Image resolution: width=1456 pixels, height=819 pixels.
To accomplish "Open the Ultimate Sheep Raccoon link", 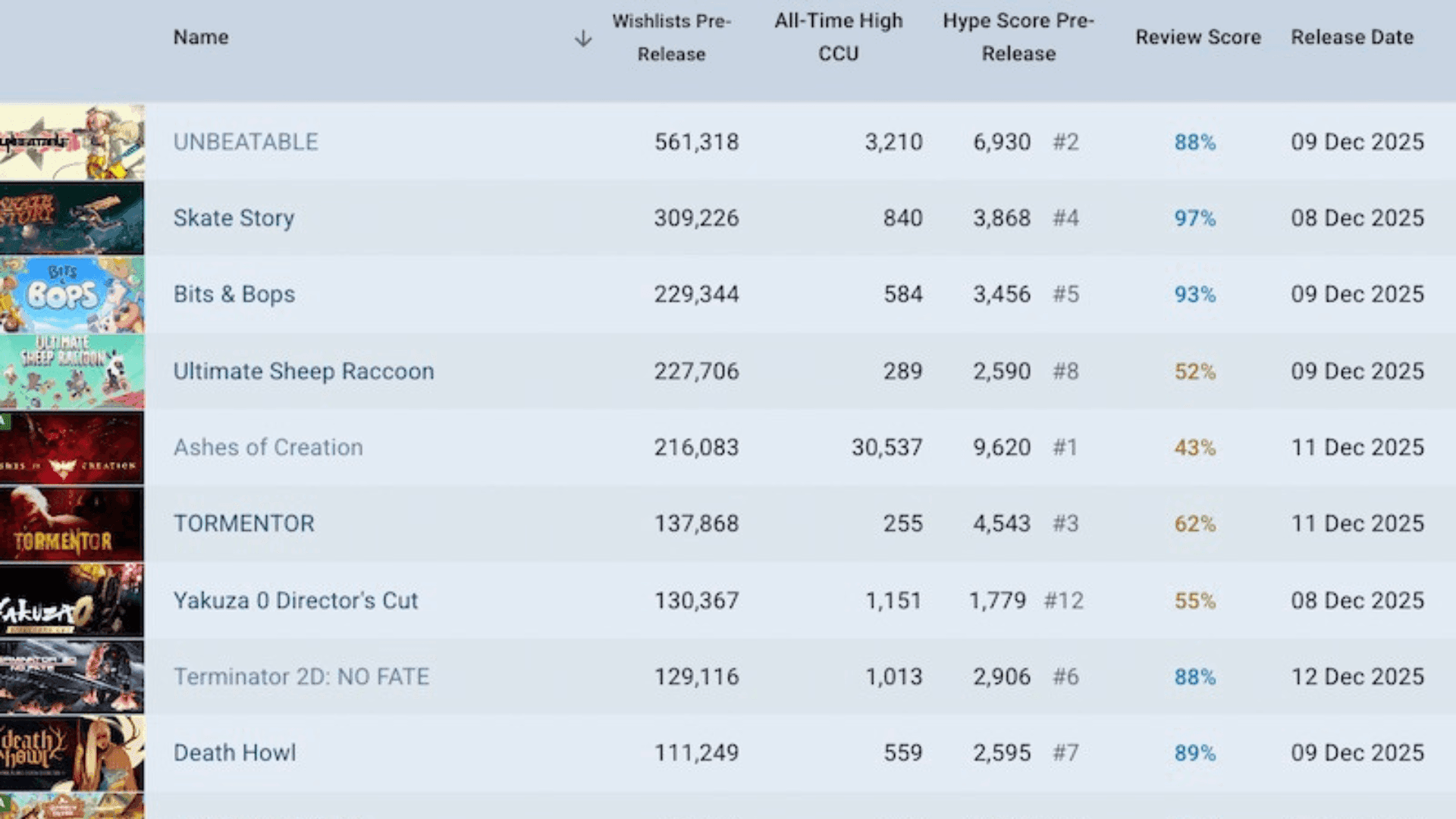I will [303, 372].
